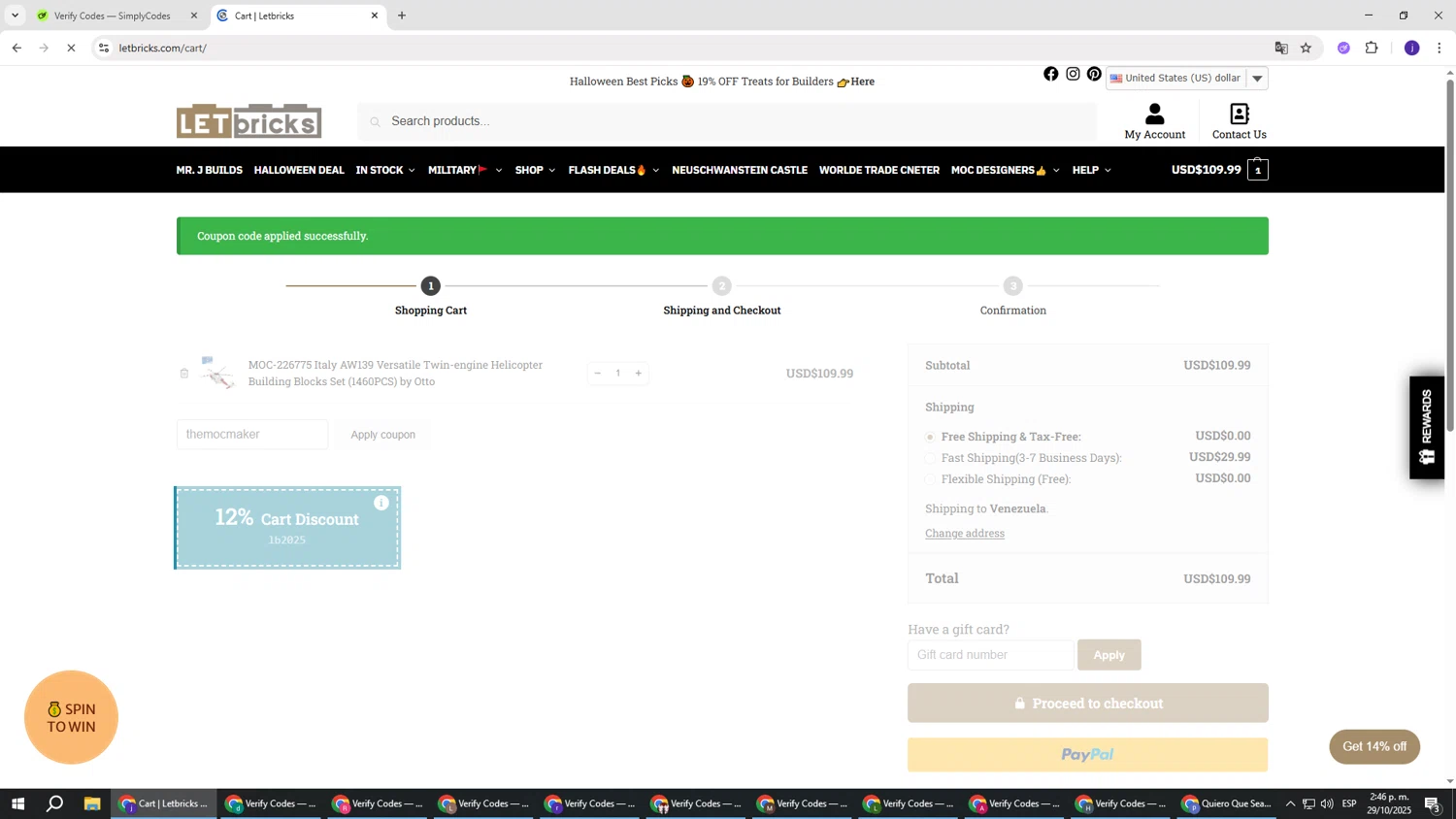Open the SPIN TO WIN widget
The image size is (1456, 819).
(x=71, y=718)
